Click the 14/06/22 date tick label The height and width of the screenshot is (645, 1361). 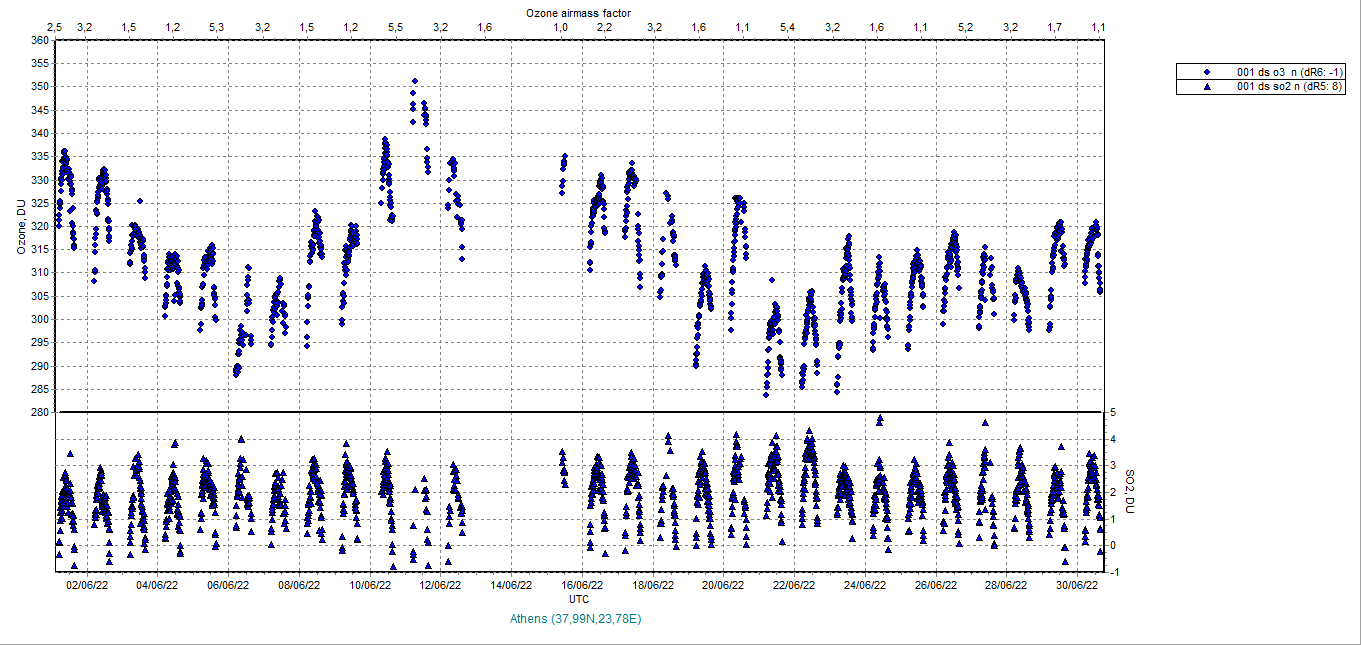tap(511, 585)
